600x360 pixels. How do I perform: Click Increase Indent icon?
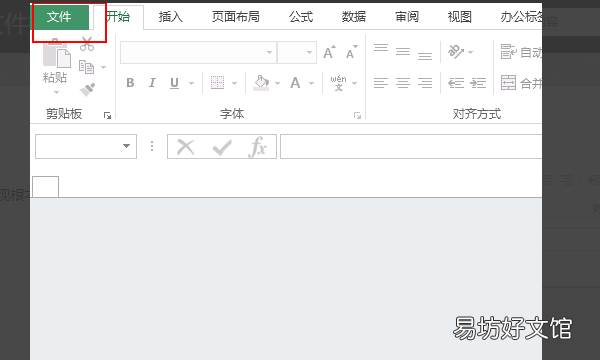point(478,83)
